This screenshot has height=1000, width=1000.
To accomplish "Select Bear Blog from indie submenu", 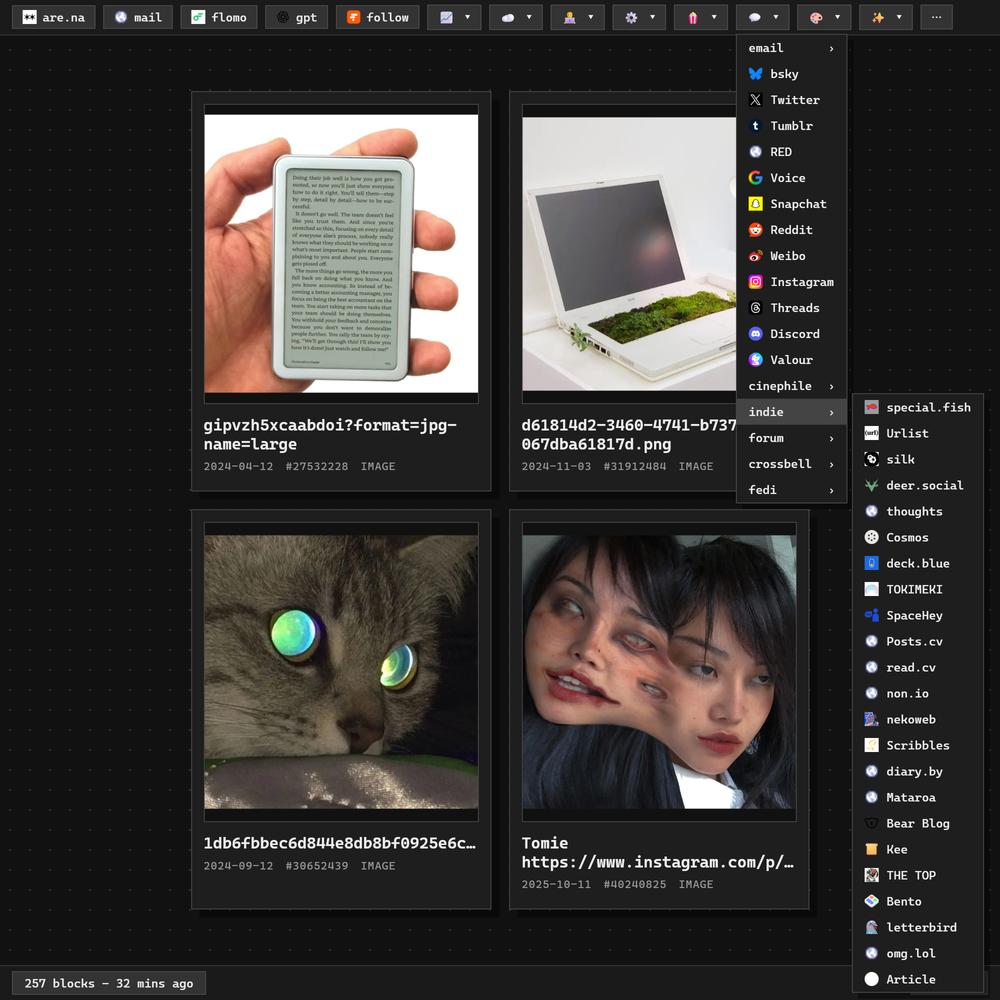I will [917, 823].
